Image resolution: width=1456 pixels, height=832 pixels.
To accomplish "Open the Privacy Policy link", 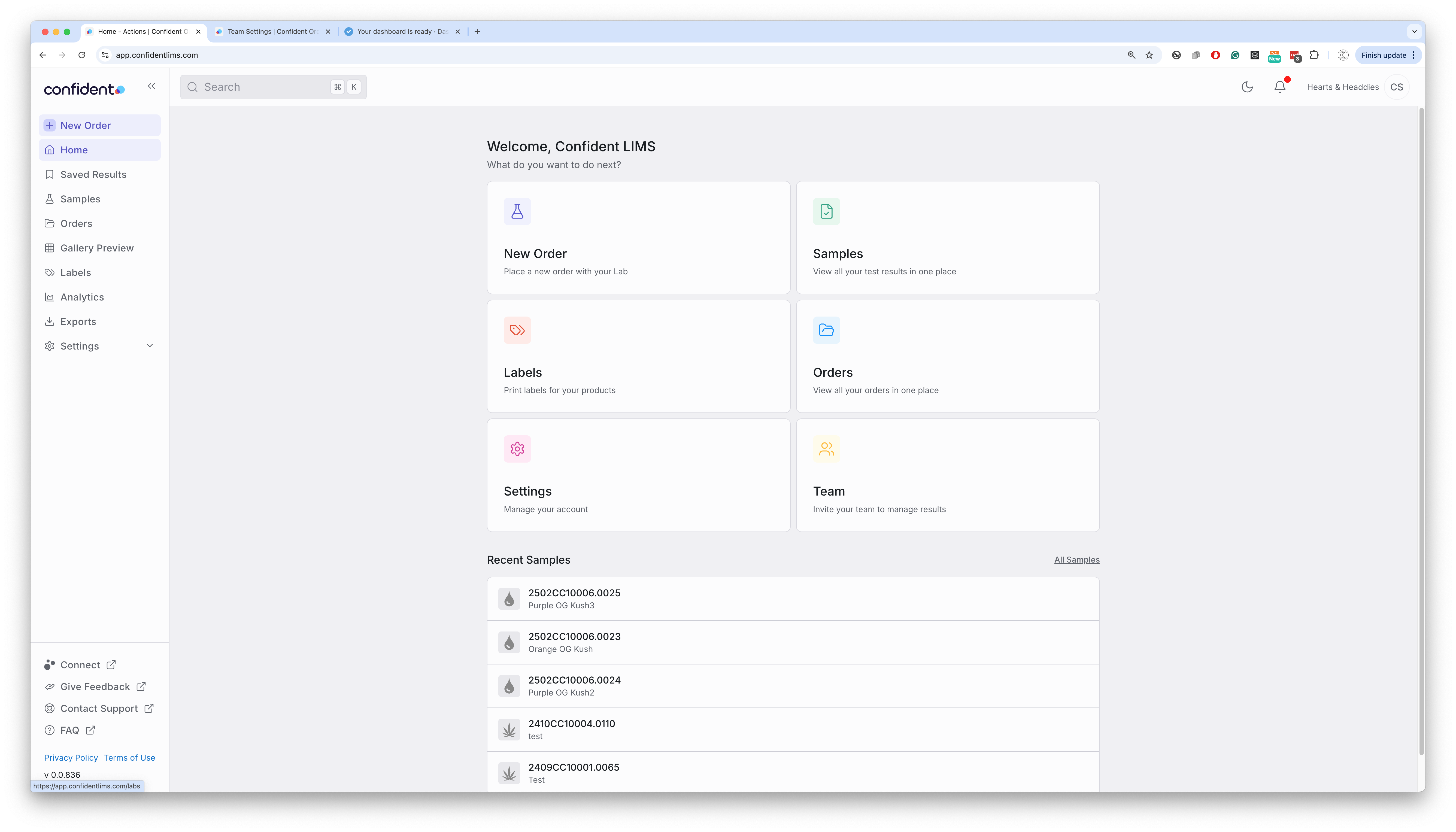I will pos(71,758).
